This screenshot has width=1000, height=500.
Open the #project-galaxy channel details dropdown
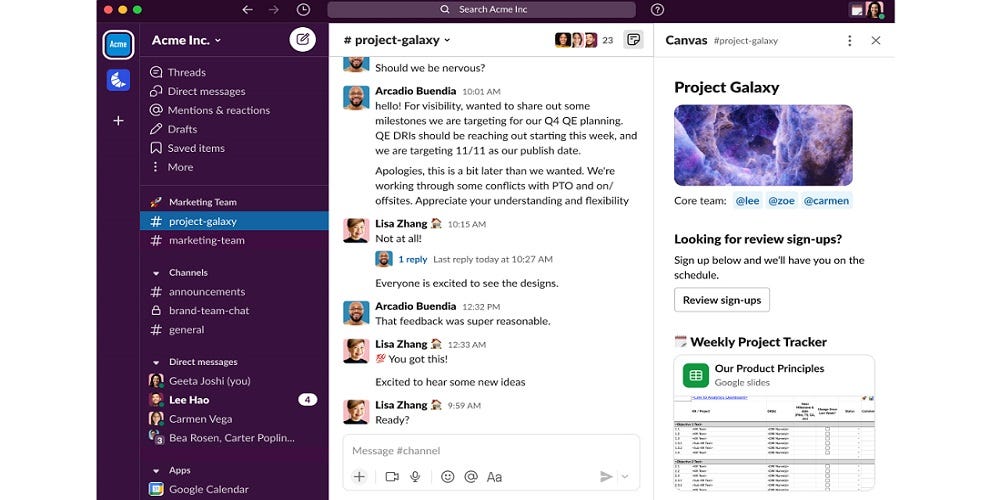coord(397,40)
